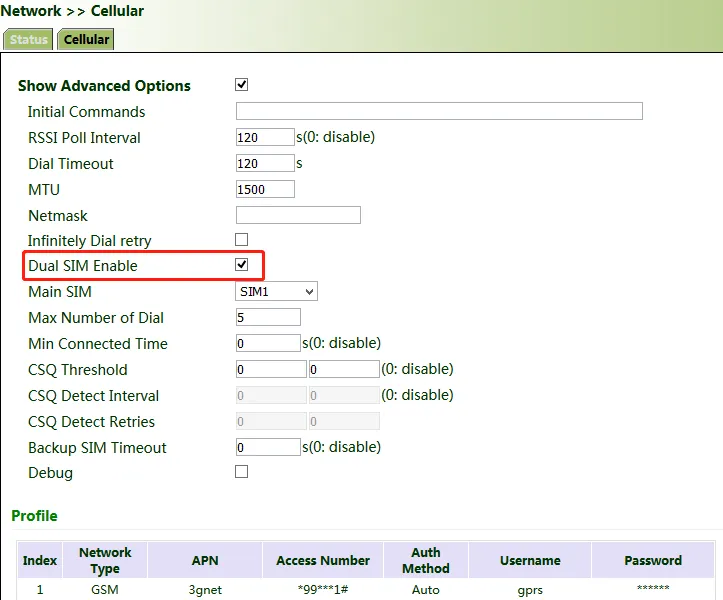Viewport: 723px width, 600px height.
Task: Uncheck Show Advanced Options checkbox
Action: point(242,84)
